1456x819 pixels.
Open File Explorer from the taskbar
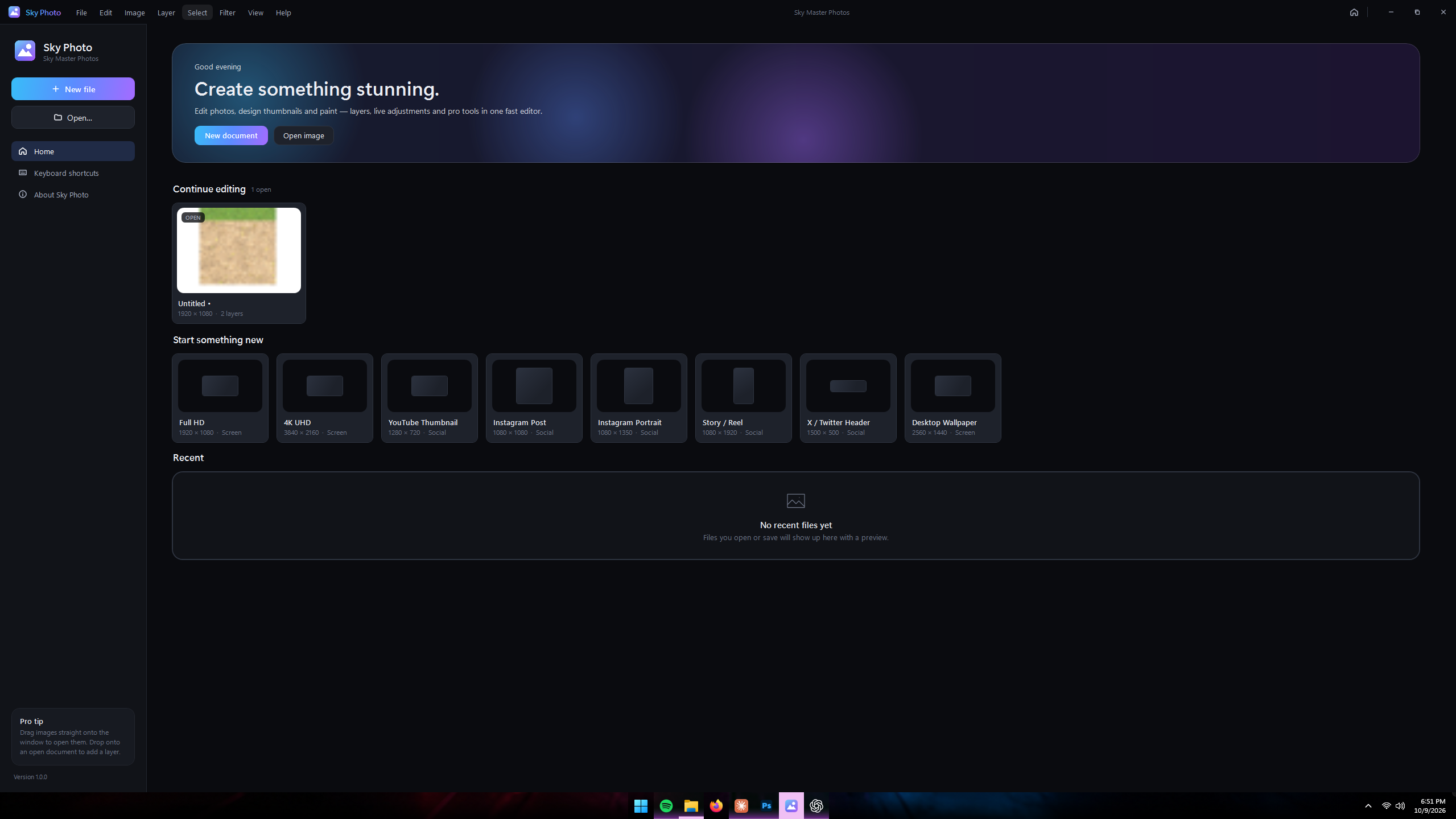tap(691, 805)
